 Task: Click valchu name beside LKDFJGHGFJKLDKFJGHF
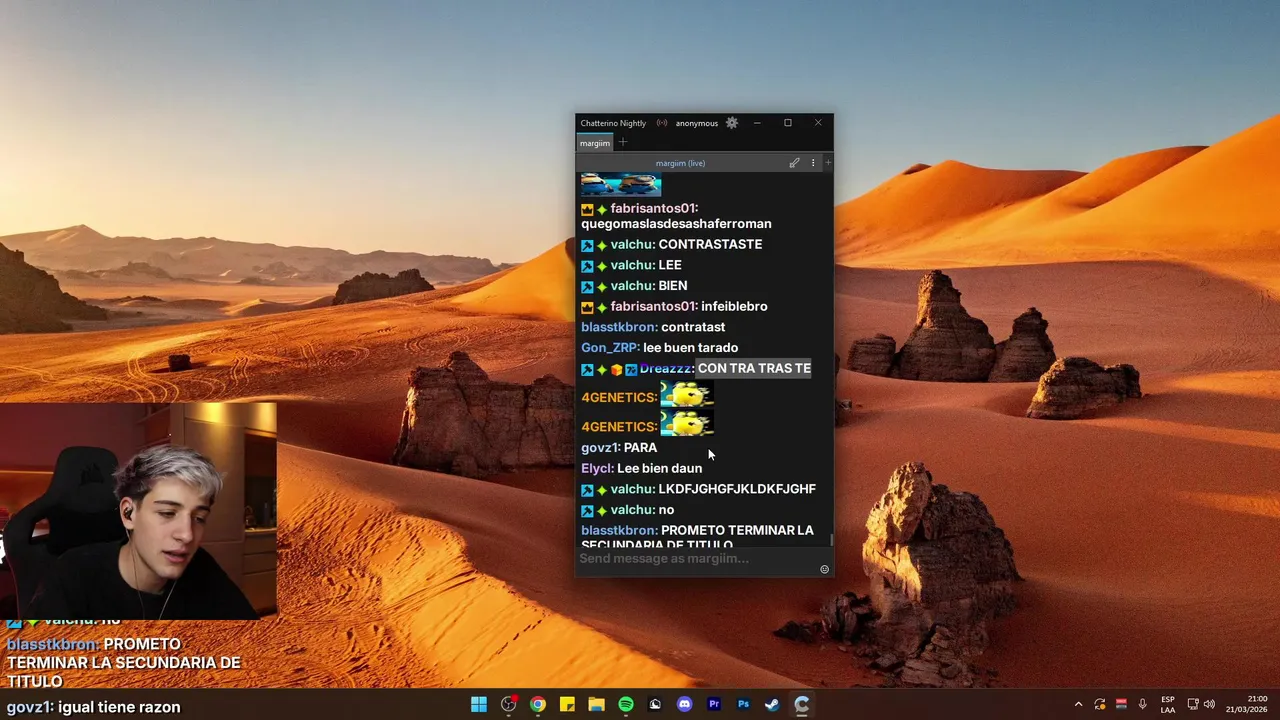632,489
